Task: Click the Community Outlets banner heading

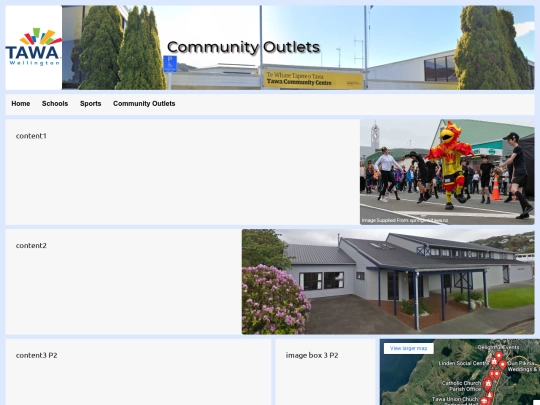Action: [x=243, y=47]
